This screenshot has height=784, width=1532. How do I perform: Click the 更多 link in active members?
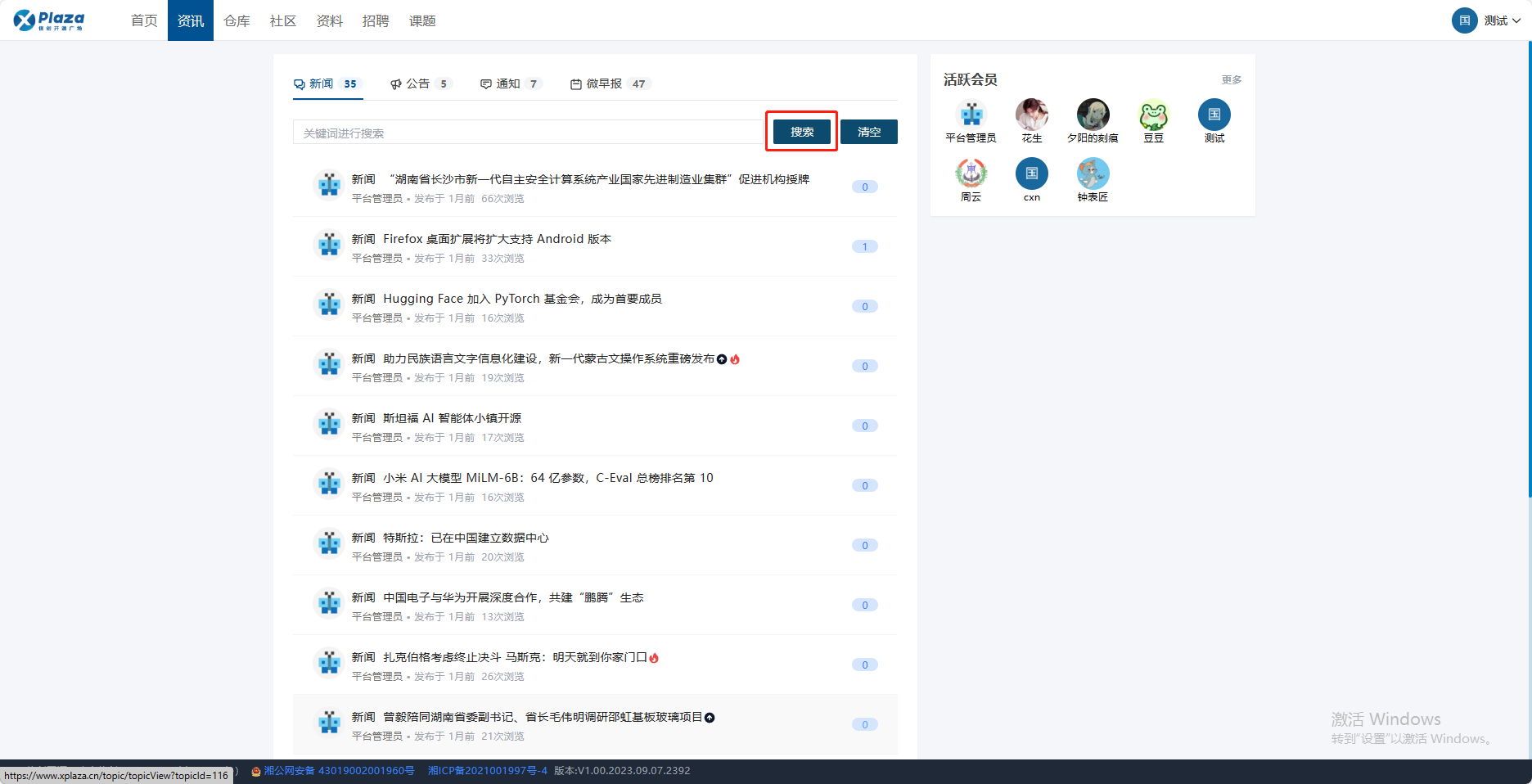coord(1231,79)
